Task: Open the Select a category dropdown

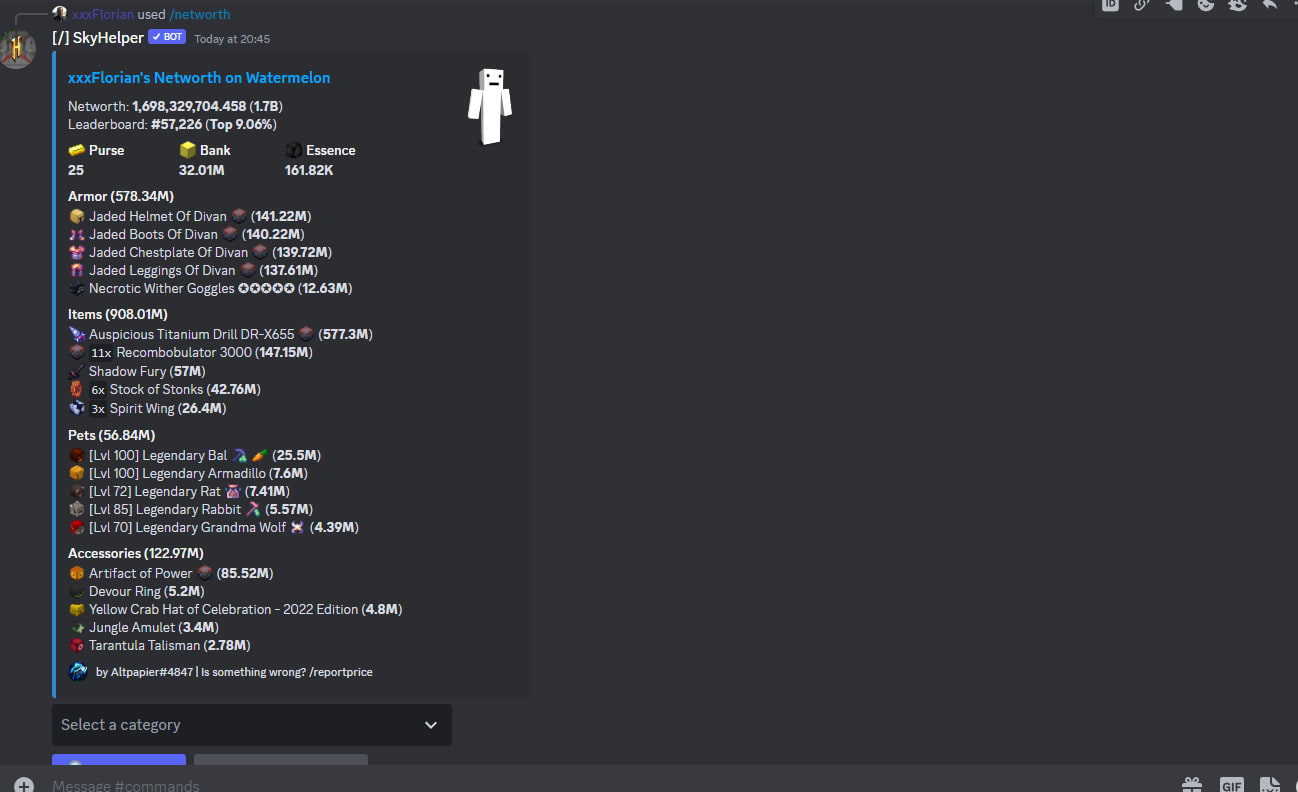Action: coord(252,725)
